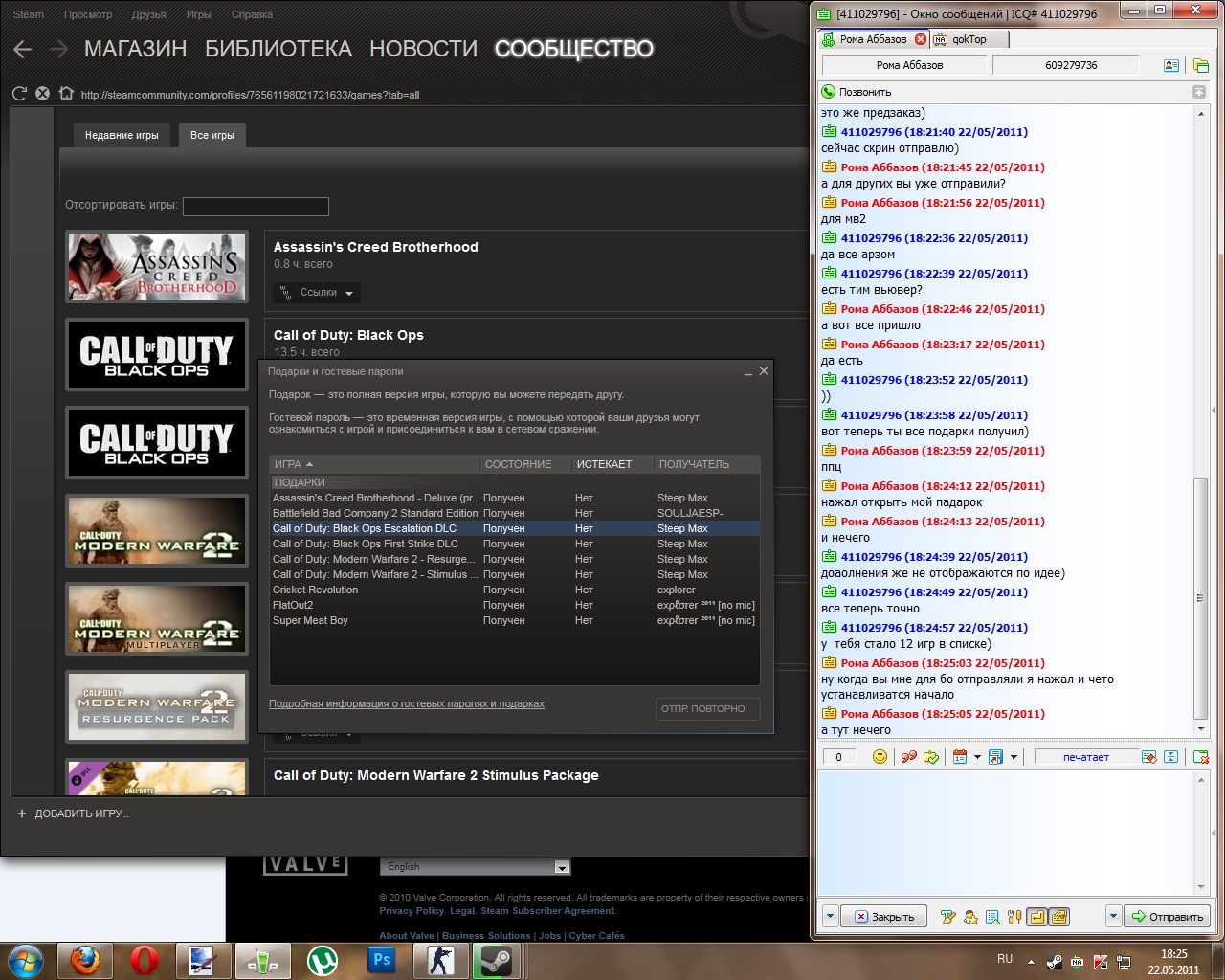Open Photoshop from the taskbar
Viewport: 1225px width, 980px height.
382,960
